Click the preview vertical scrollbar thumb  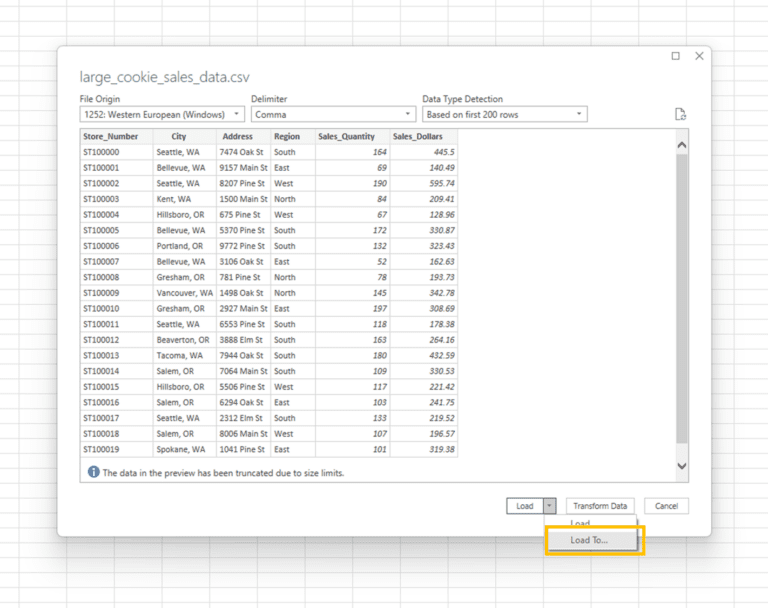[681, 299]
